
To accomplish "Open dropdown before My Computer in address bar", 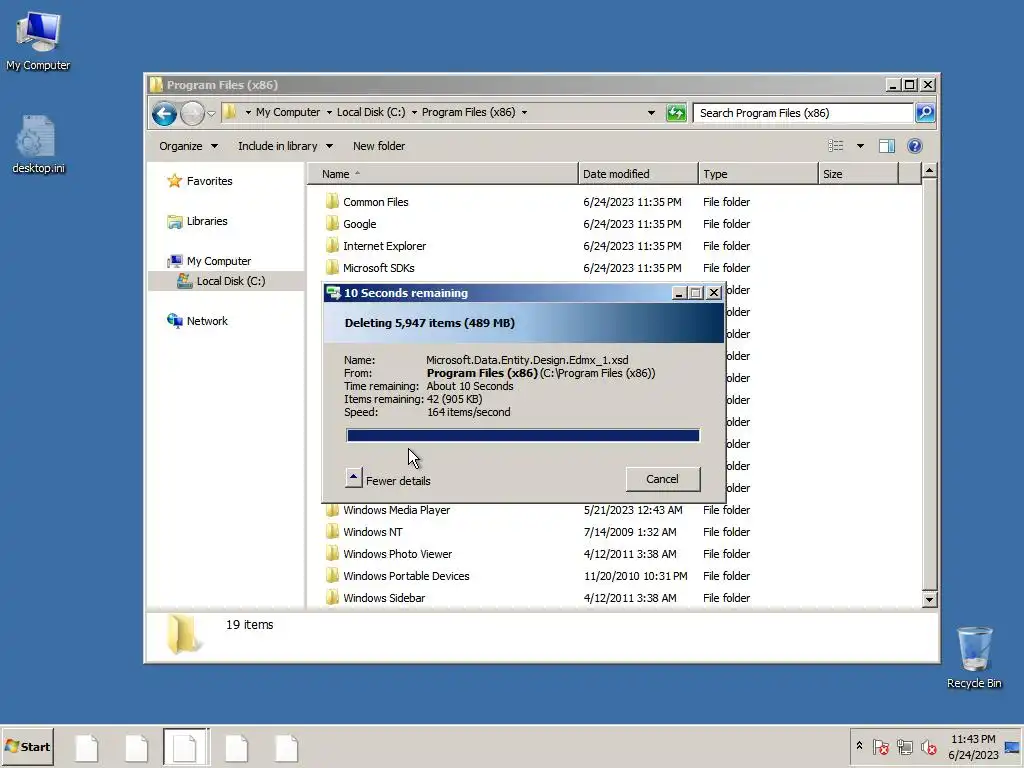I will 248,113.
